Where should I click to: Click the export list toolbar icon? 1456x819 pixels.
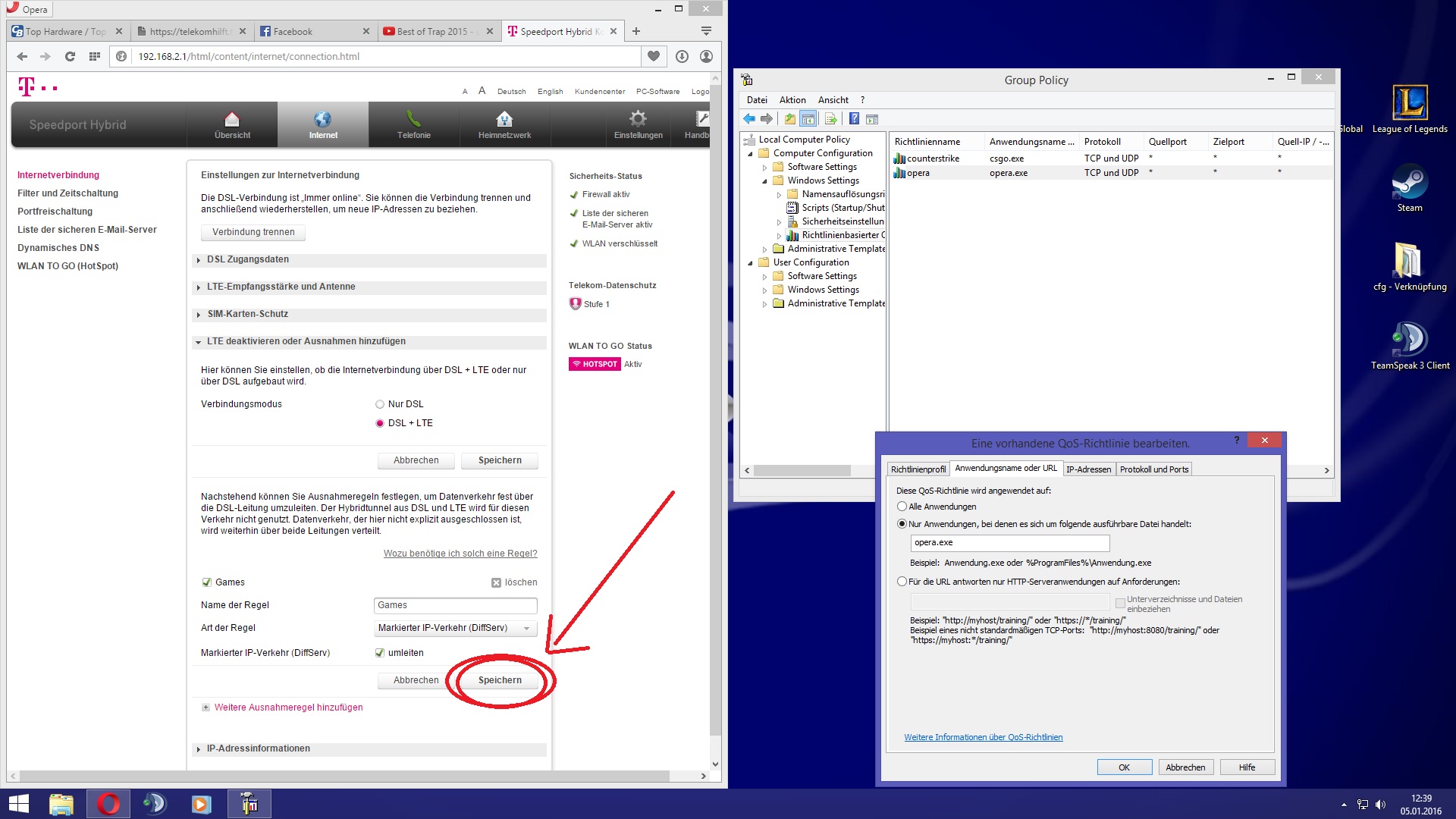click(x=830, y=119)
